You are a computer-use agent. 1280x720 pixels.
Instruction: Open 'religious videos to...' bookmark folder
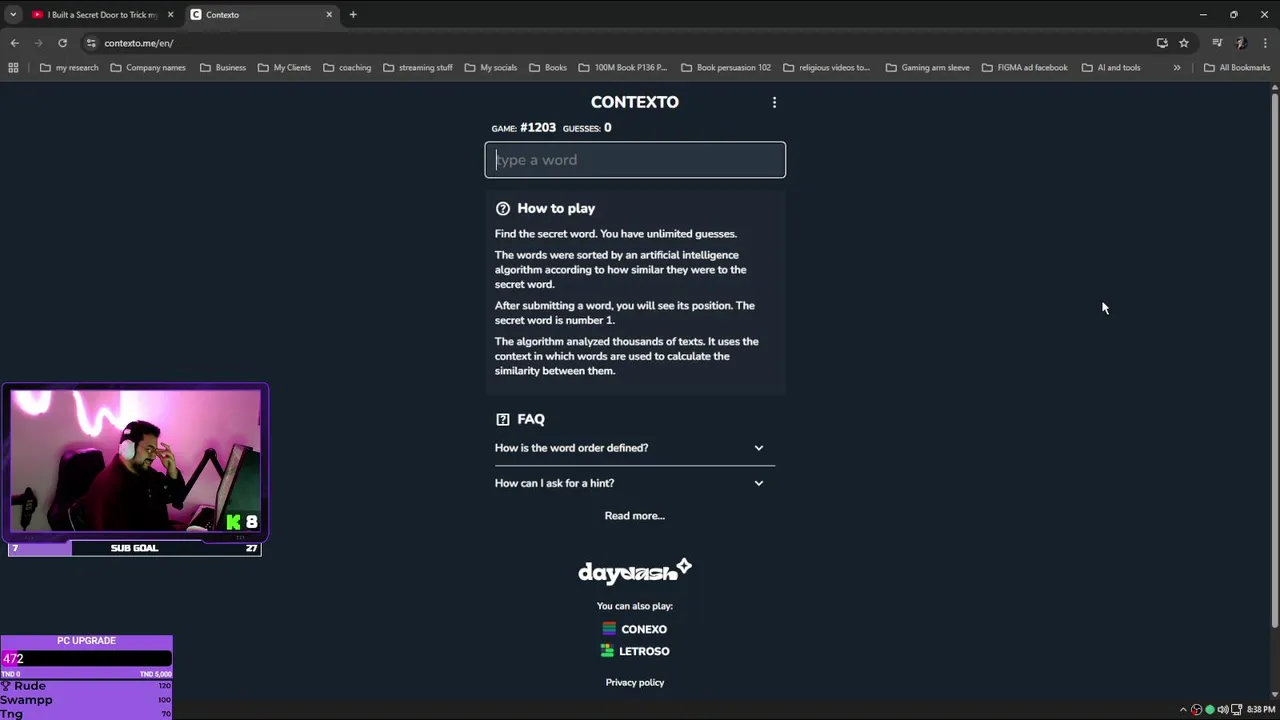tap(826, 68)
